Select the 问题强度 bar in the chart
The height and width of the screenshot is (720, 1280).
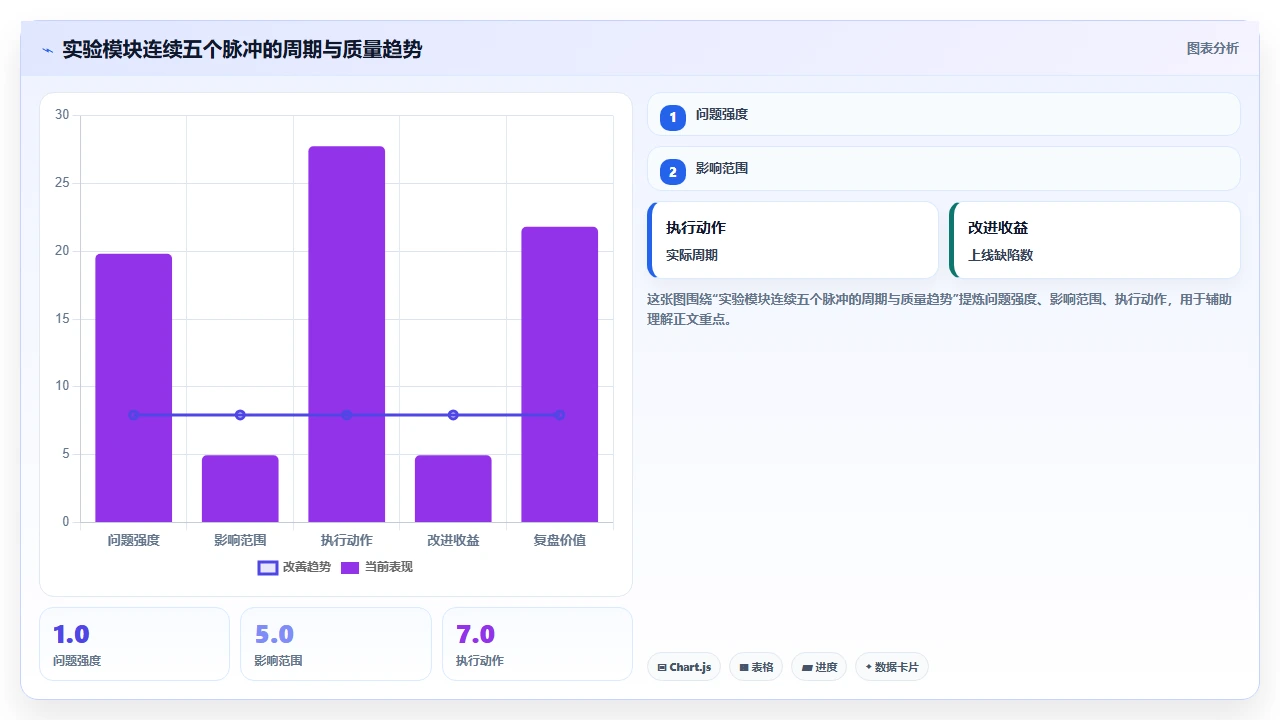point(134,388)
